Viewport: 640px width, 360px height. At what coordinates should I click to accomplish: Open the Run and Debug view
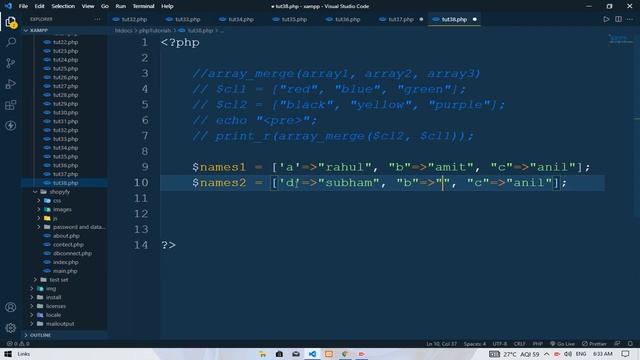click(x=11, y=84)
